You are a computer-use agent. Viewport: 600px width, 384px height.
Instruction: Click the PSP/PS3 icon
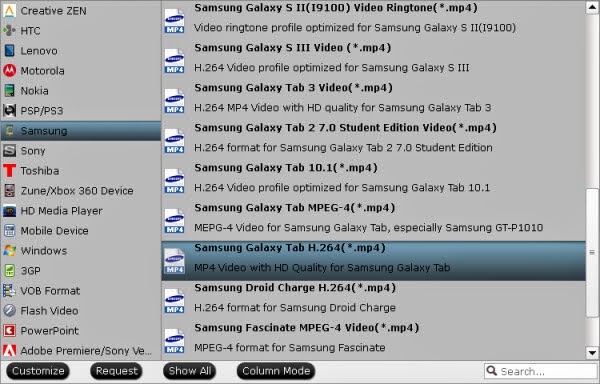9,111
